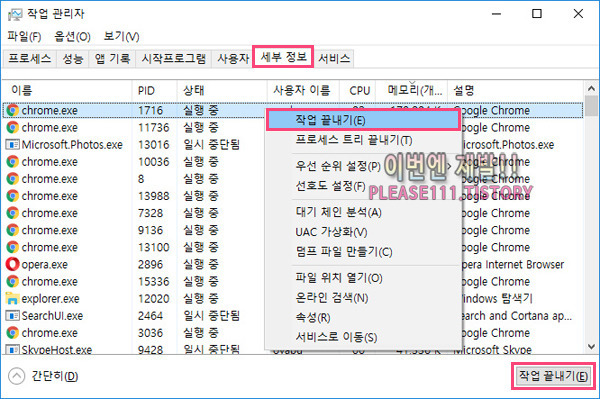Switch to the 성능 tab
Viewport: 600px width, 399px height.
pyautogui.click(x=73, y=59)
